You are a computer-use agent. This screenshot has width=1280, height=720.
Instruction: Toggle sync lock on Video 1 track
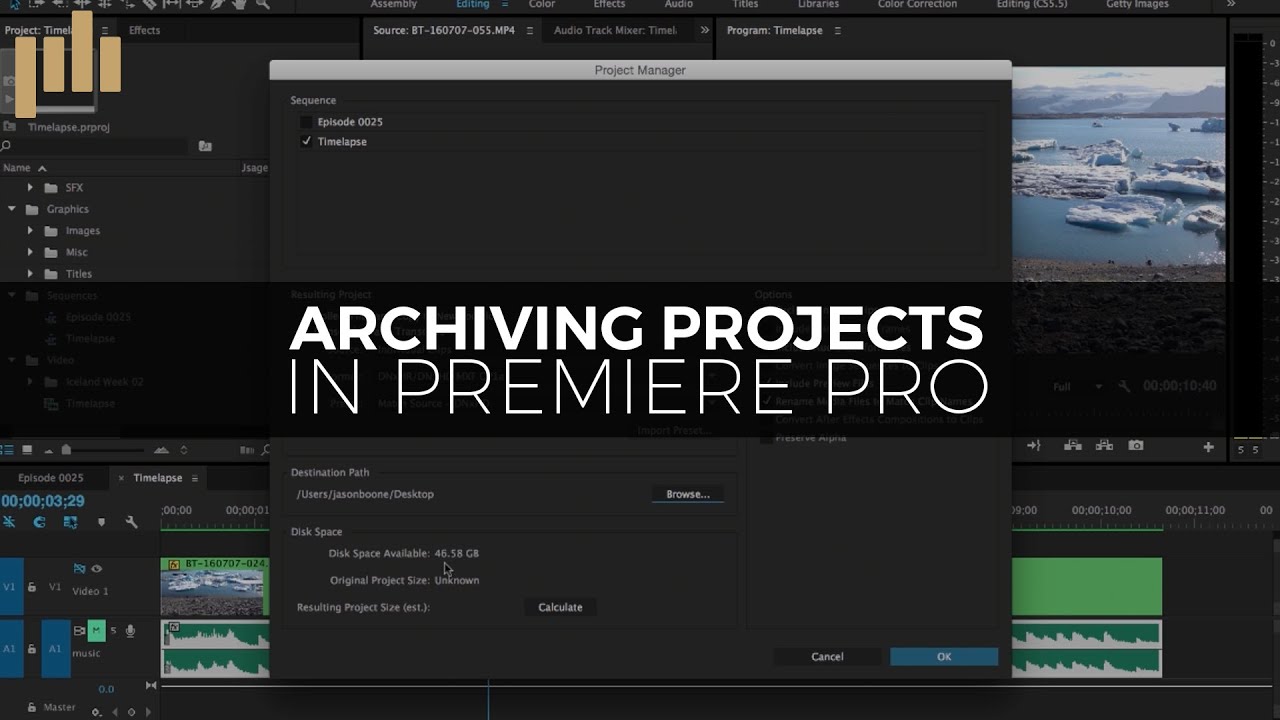tap(80, 568)
